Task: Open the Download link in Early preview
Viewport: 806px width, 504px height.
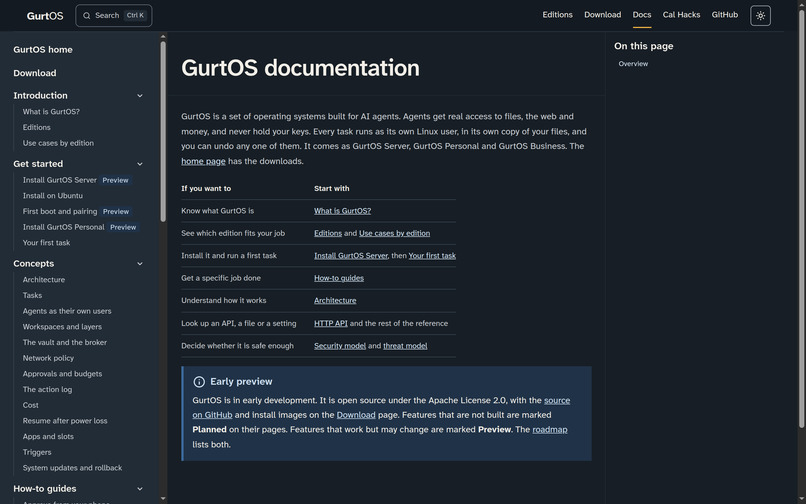Action: tap(356, 415)
